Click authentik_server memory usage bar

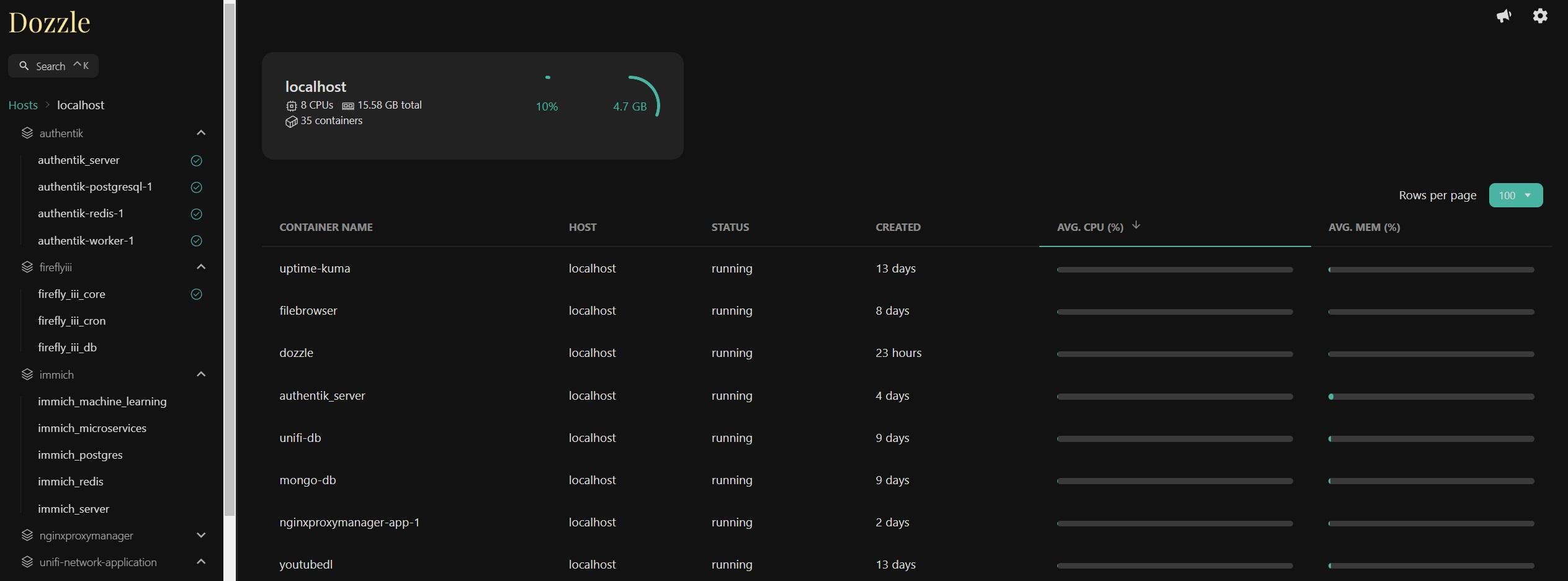pyautogui.click(x=1431, y=397)
